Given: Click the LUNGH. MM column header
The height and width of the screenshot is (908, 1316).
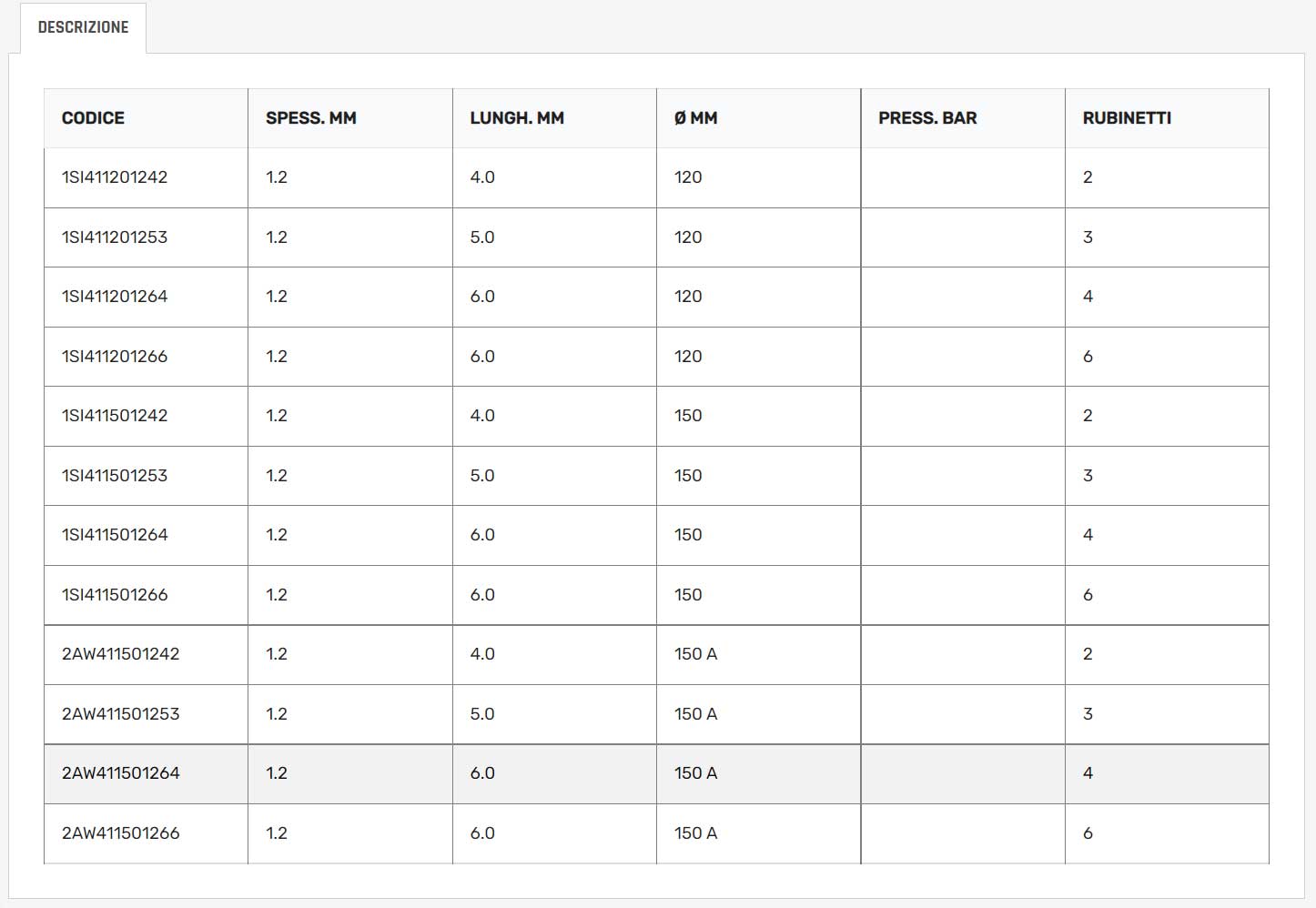Looking at the screenshot, I should click(x=516, y=118).
